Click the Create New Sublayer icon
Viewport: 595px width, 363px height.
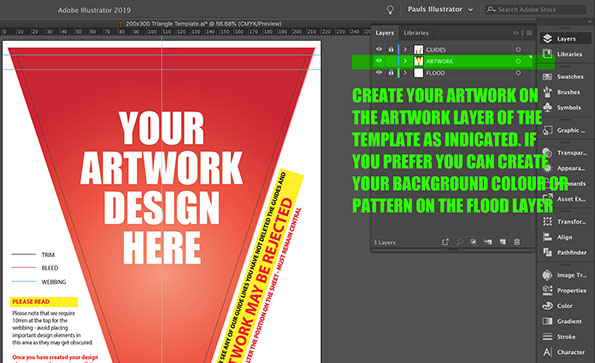tap(488, 242)
